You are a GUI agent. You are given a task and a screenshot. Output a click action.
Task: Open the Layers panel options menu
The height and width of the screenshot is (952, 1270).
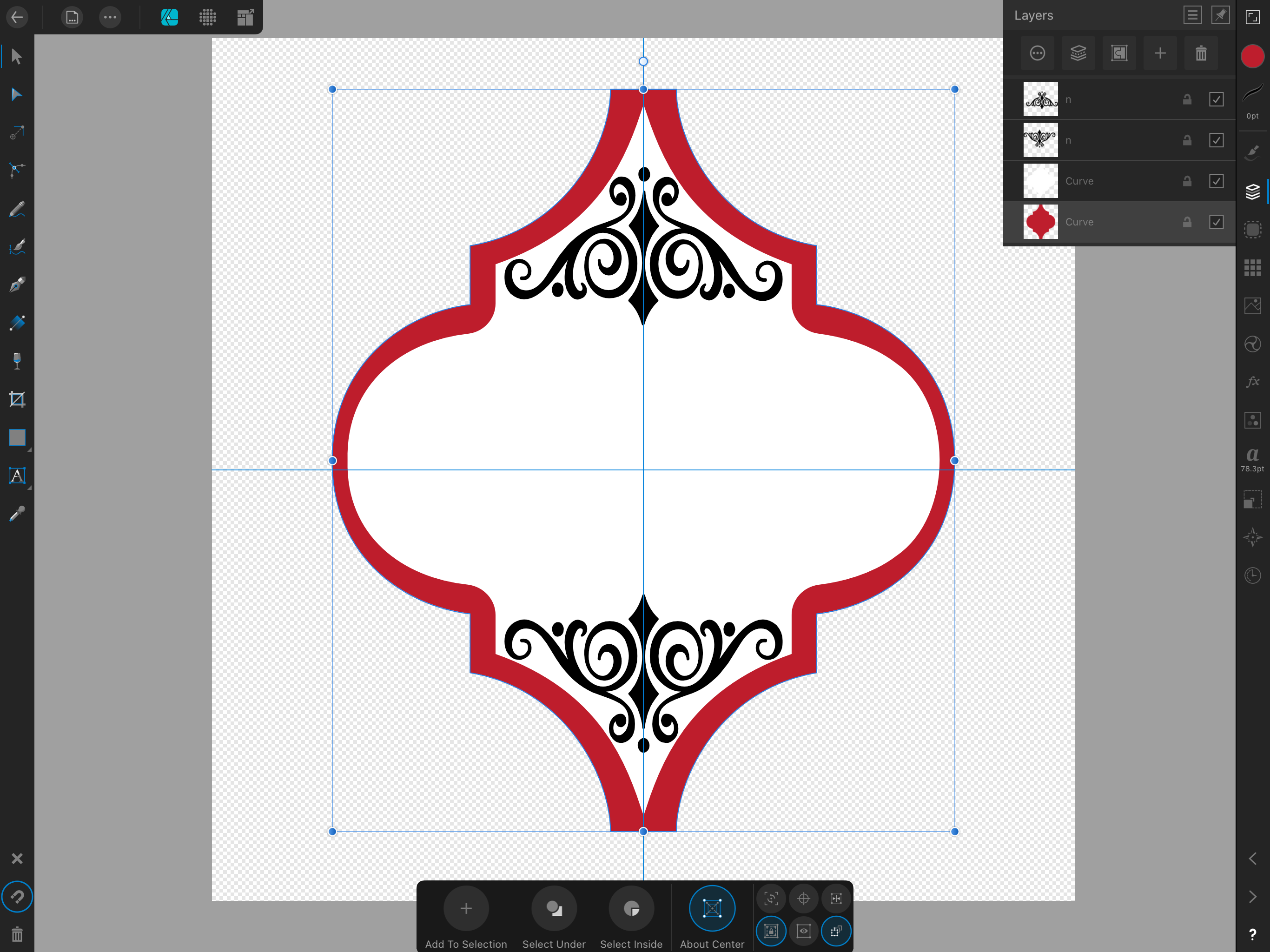1192,15
